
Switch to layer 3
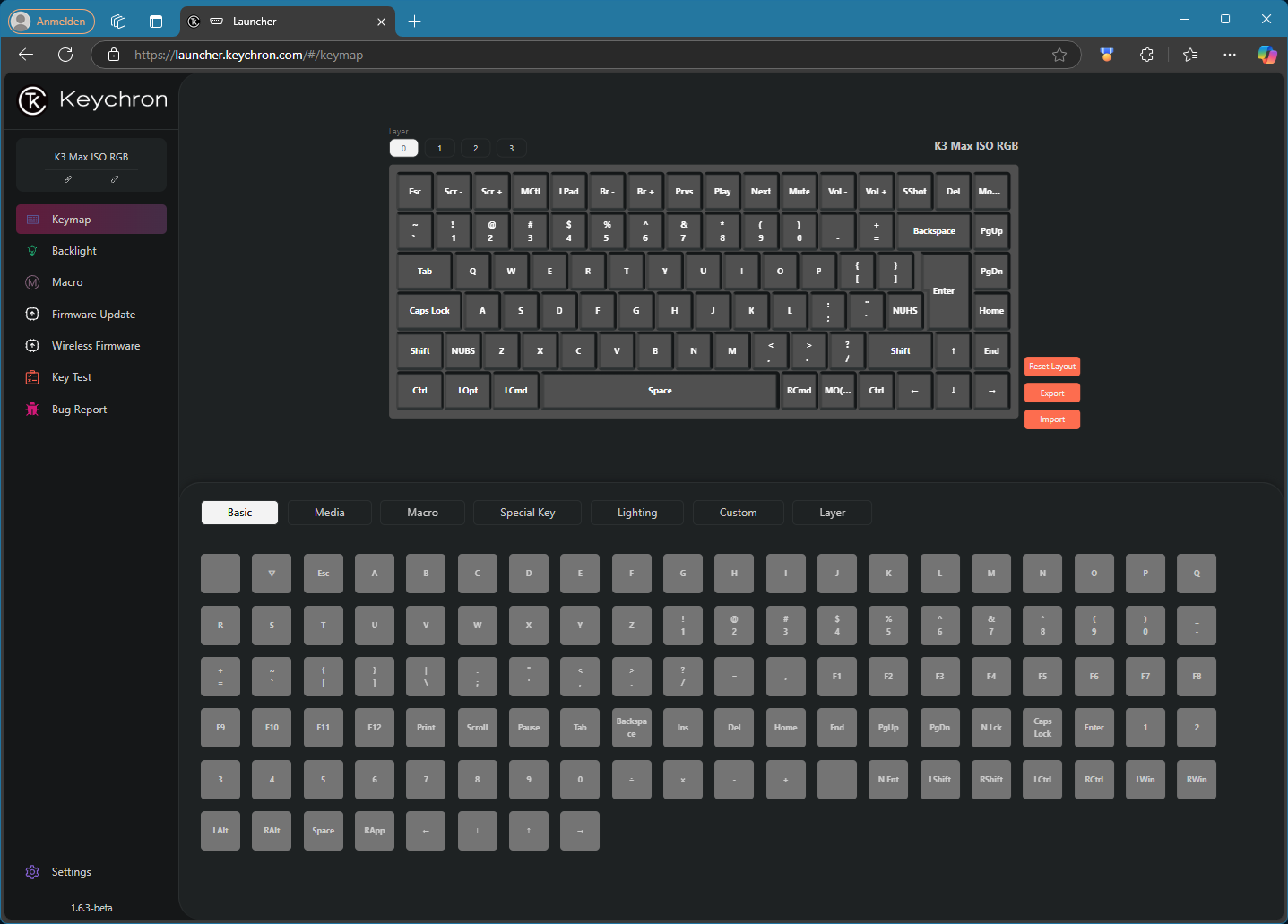coord(512,149)
